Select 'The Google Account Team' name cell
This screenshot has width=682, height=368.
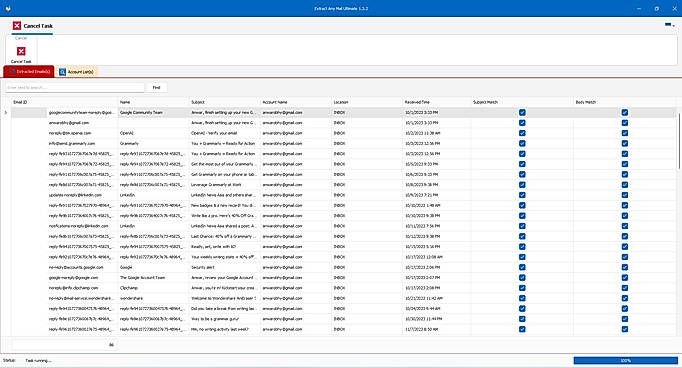[154, 278]
